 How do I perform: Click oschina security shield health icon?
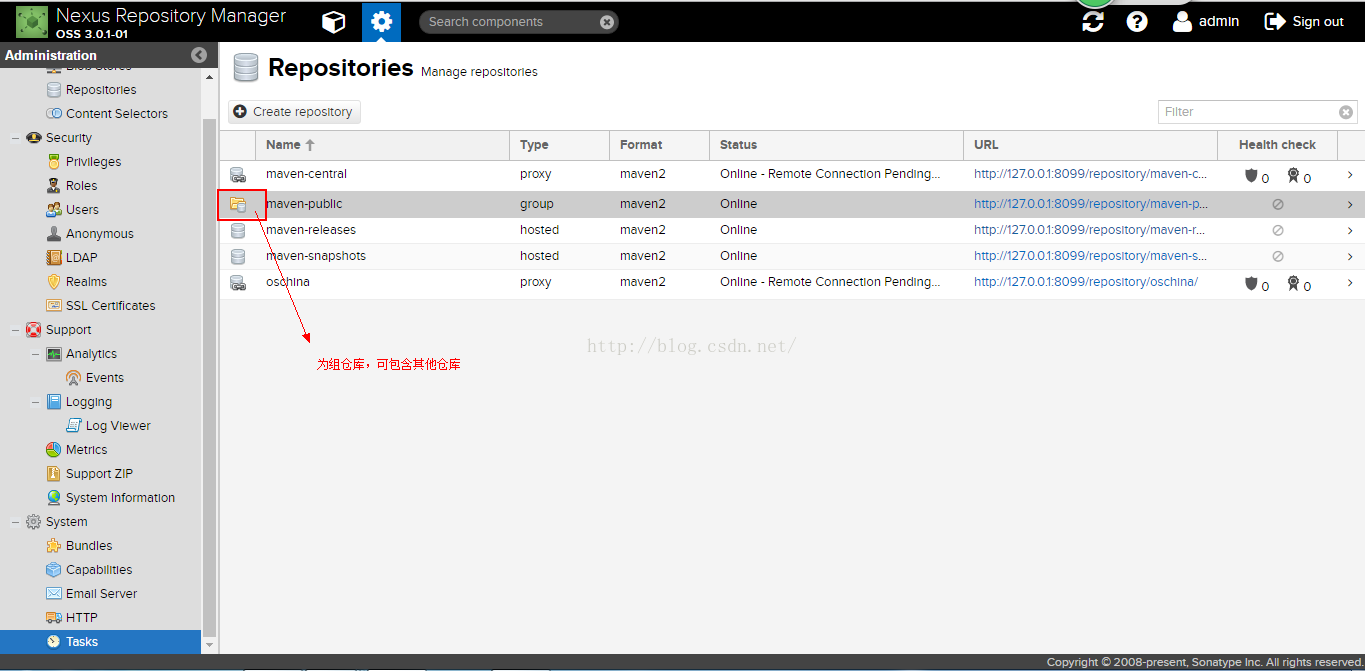pos(1251,283)
